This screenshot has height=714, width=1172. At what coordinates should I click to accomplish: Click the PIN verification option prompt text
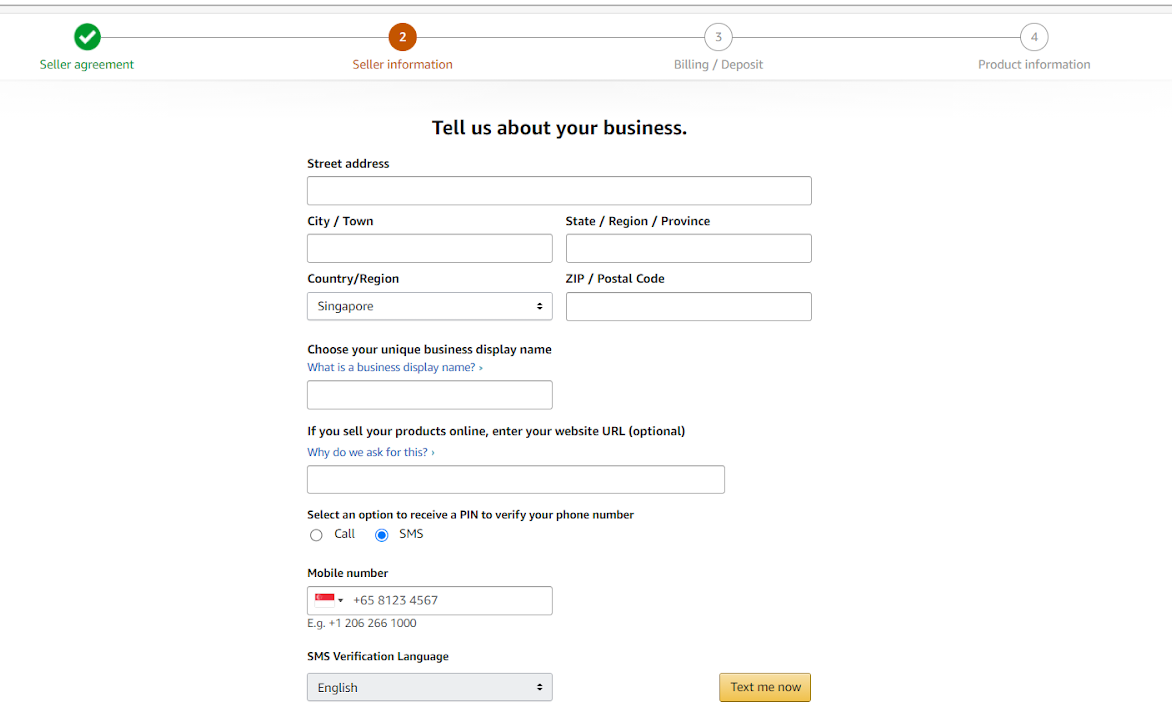tap(470, 514)
